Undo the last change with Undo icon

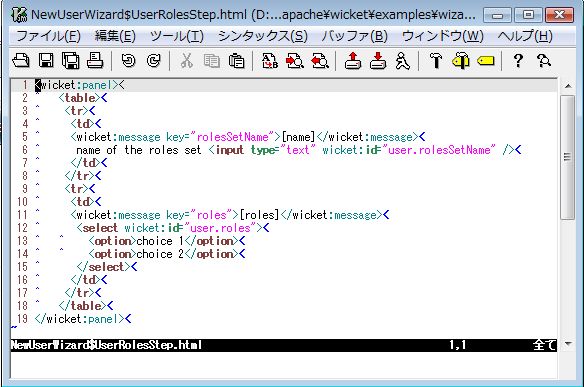click(x=128, y=61)
